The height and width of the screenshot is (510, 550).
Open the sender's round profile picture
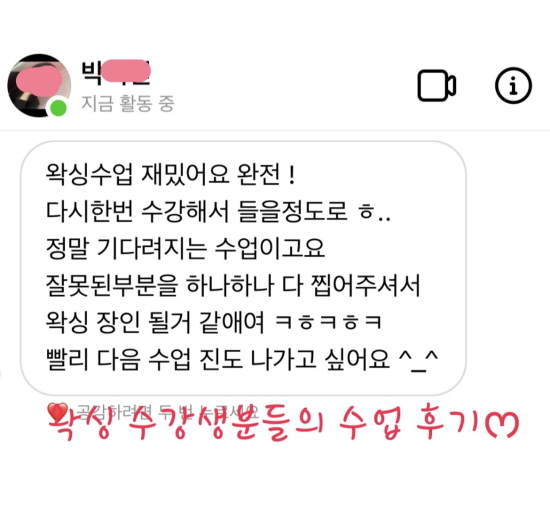(x=39, y=86)
